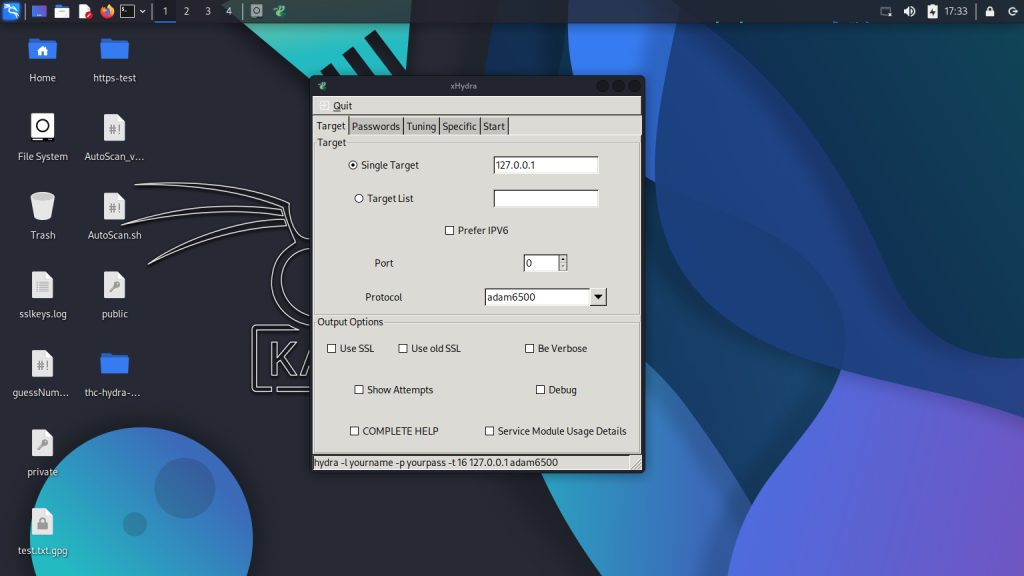Increase the Port value with up arrow
Screen dimensions: 1024x576
pyautogui.click(x=563, y=259)
